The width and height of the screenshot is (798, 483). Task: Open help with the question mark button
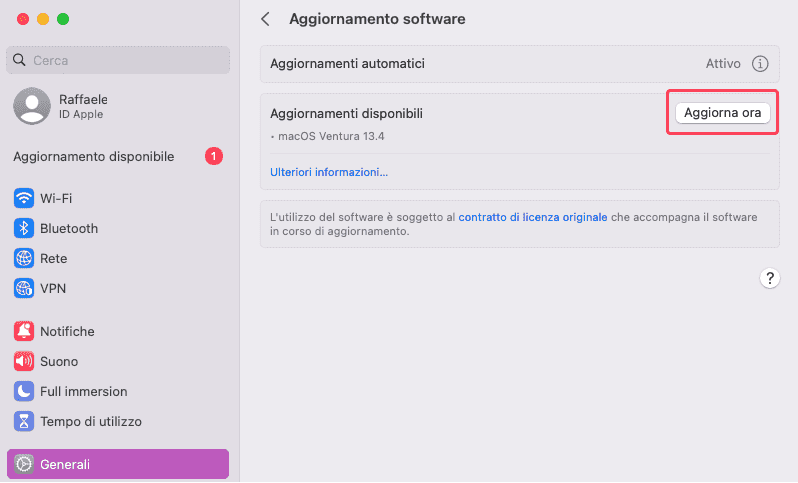770,278
